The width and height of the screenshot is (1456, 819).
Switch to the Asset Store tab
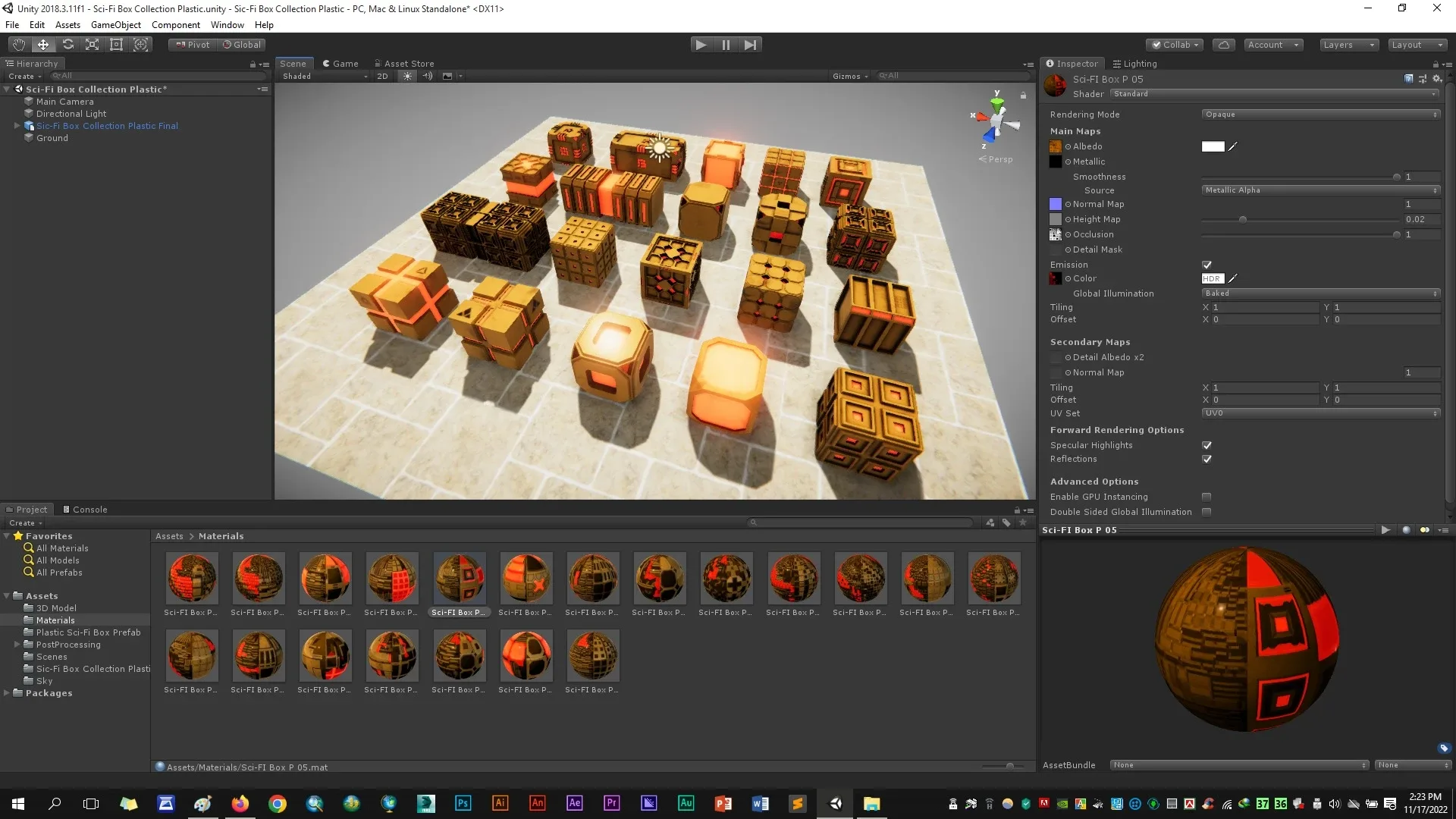(x=404, y=64)
